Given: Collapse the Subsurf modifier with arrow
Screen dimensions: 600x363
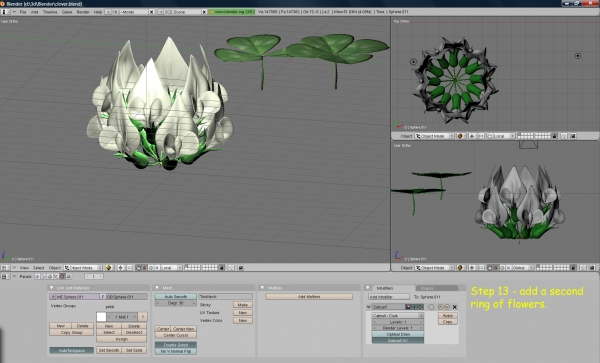Looking at the screenshot, I should pyautogui.click(x=368, y=307).
